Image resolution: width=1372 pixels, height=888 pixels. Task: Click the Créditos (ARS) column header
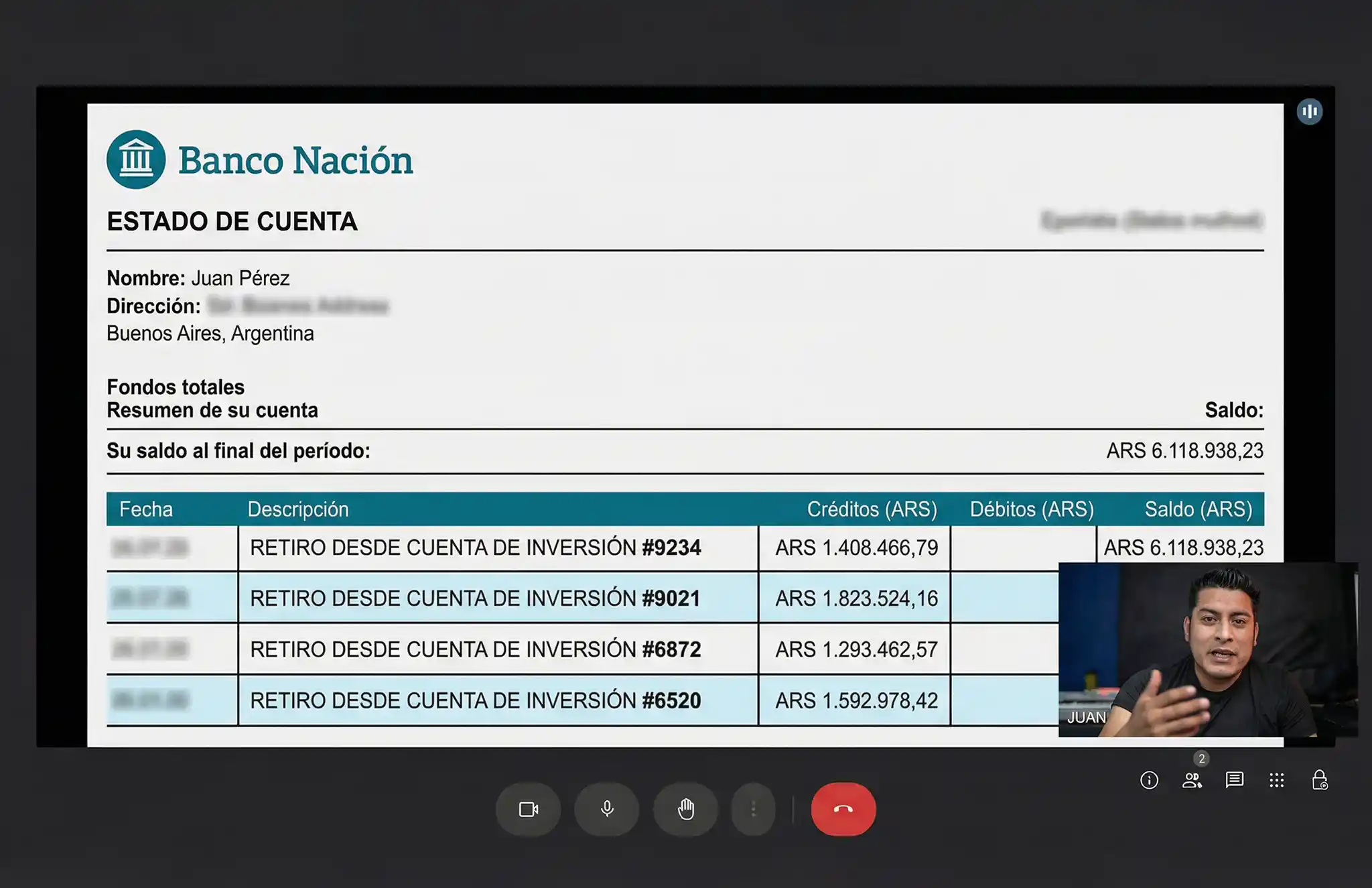(872, 509)
